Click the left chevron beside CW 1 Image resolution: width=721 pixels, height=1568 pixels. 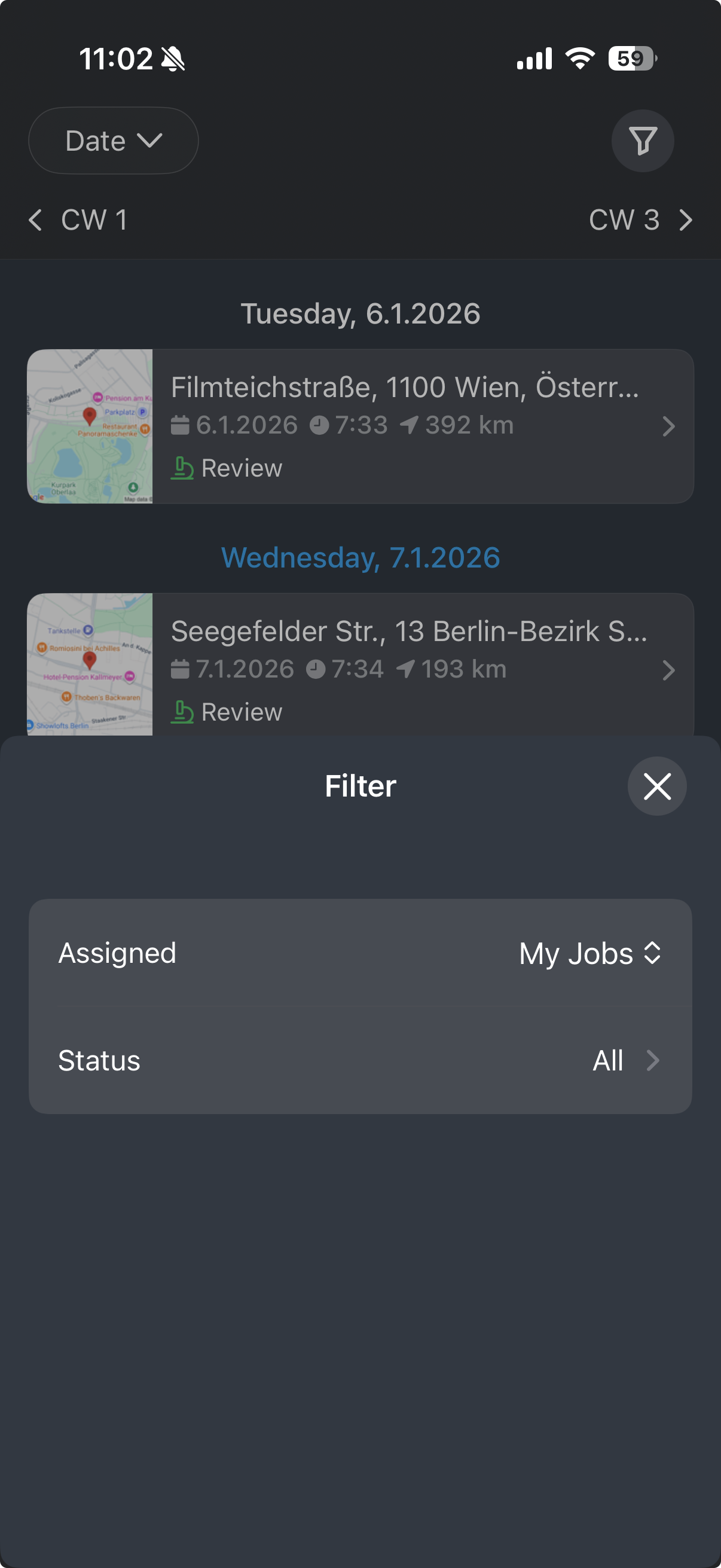pyautogui.click(x=35, y=219)
